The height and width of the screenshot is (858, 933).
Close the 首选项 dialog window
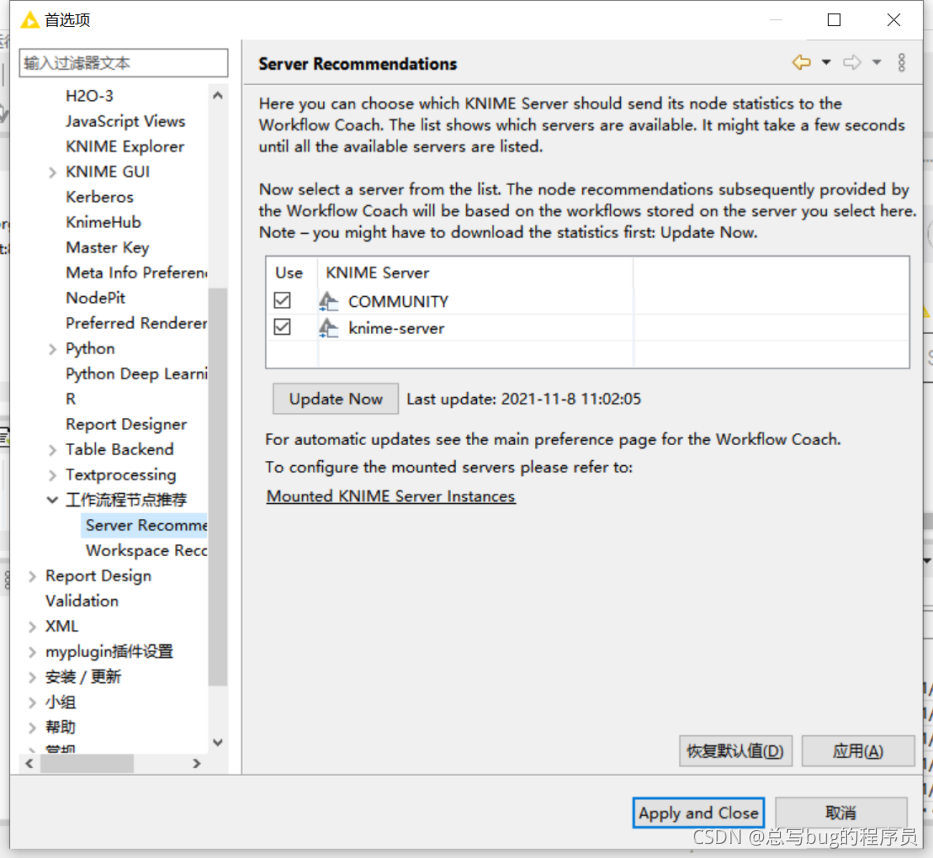[893, 20]
